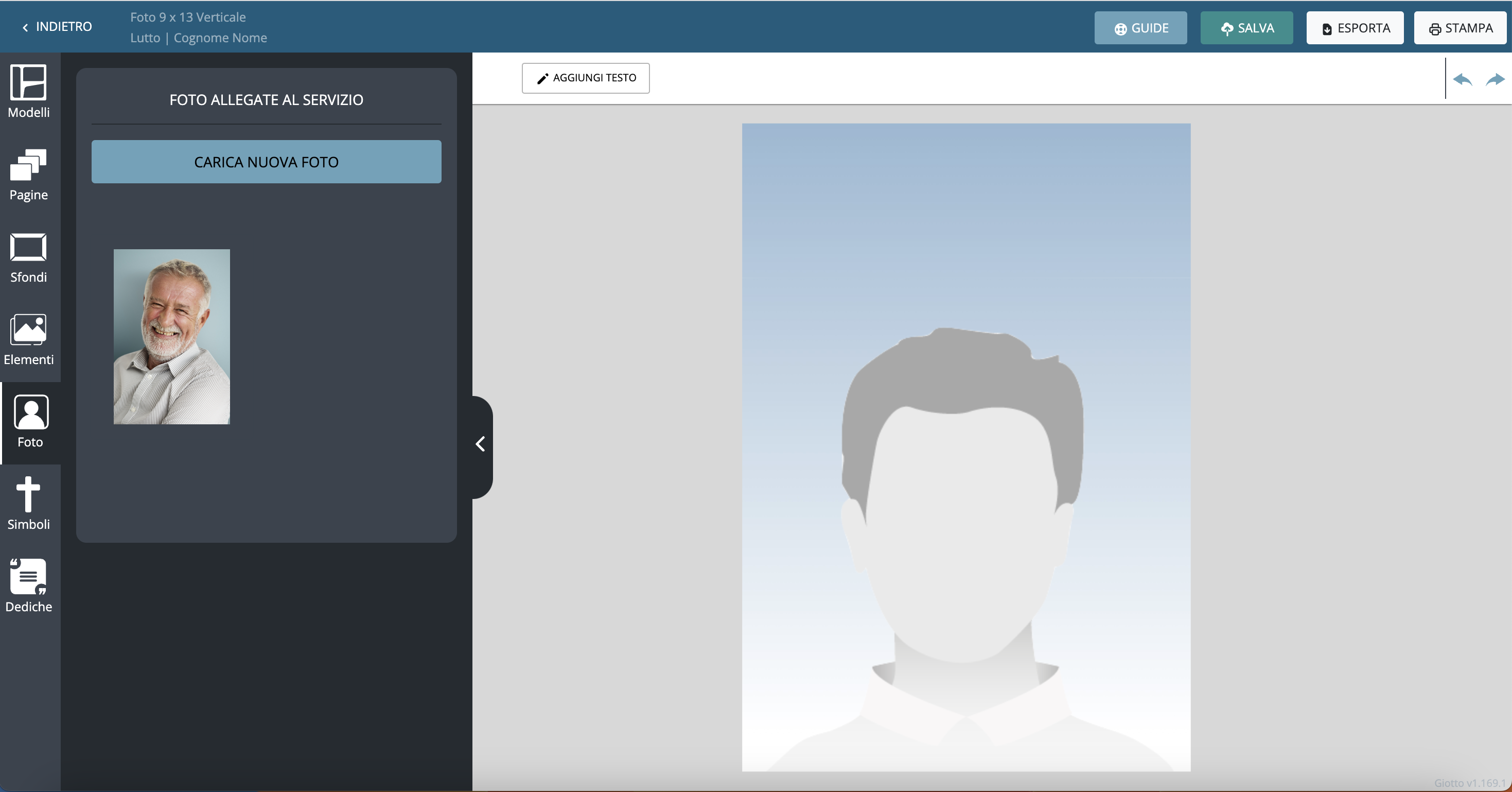Select the smiling man photo thumbnail
Viewport: 1512px width, 792px height.
171,336
